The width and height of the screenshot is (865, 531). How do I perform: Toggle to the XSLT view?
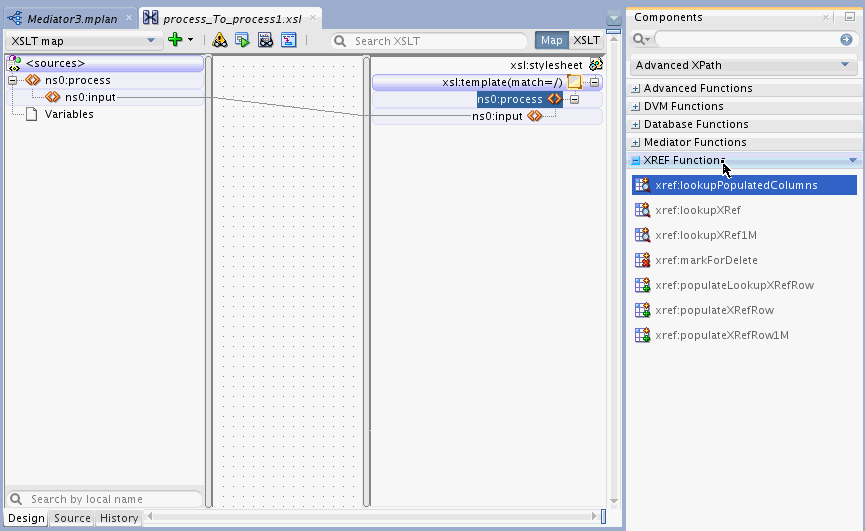(586, 40)
